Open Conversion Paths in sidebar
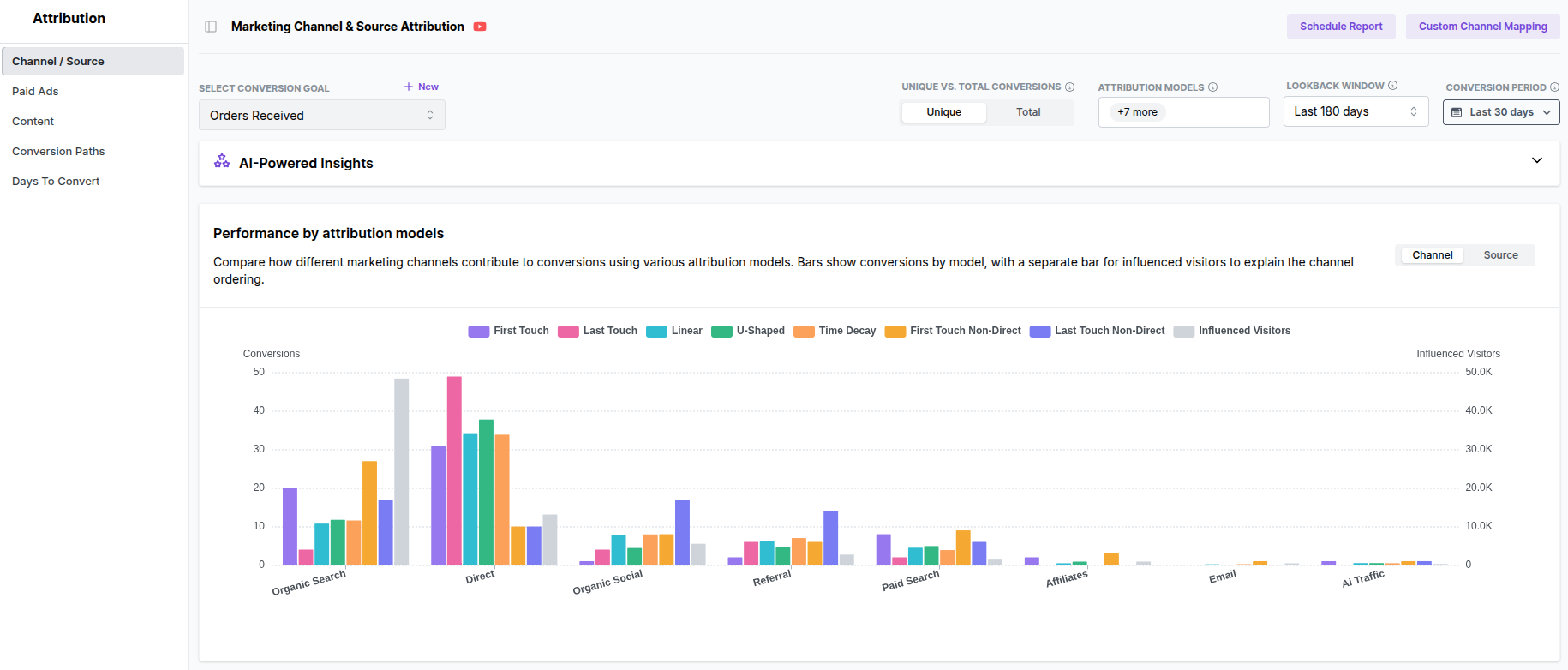This screenshot has height=670, width=1568. (93, 152)
